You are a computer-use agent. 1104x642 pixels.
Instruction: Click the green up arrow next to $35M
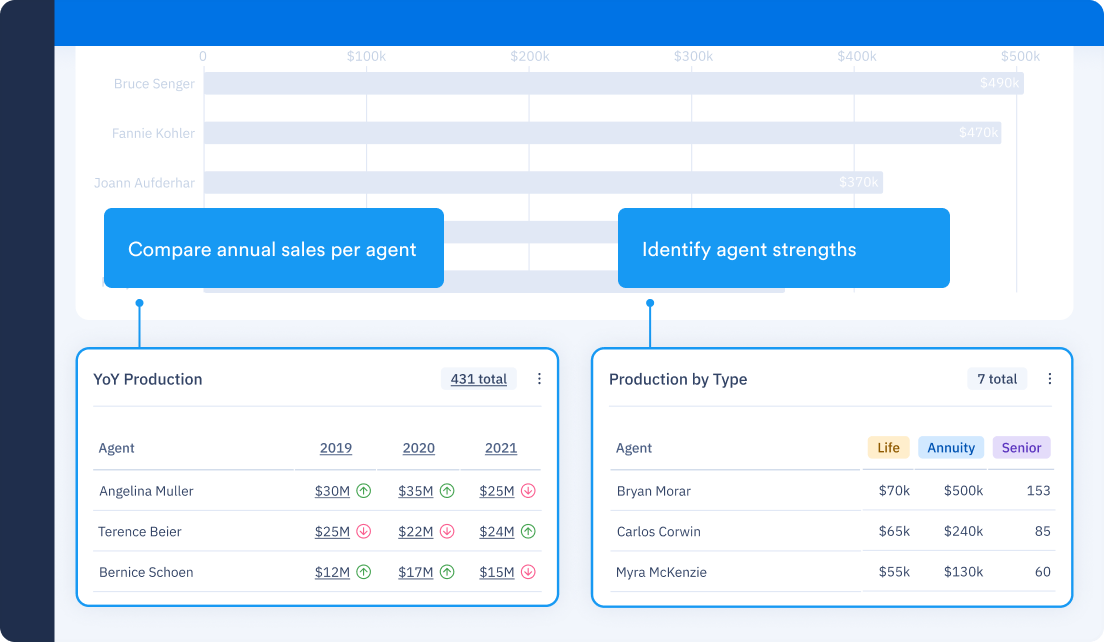point(446,491)
